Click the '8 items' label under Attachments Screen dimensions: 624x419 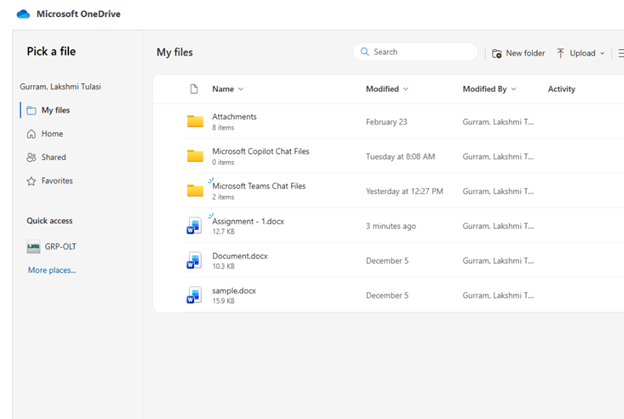pyautogui.click(x=223, y=128)
